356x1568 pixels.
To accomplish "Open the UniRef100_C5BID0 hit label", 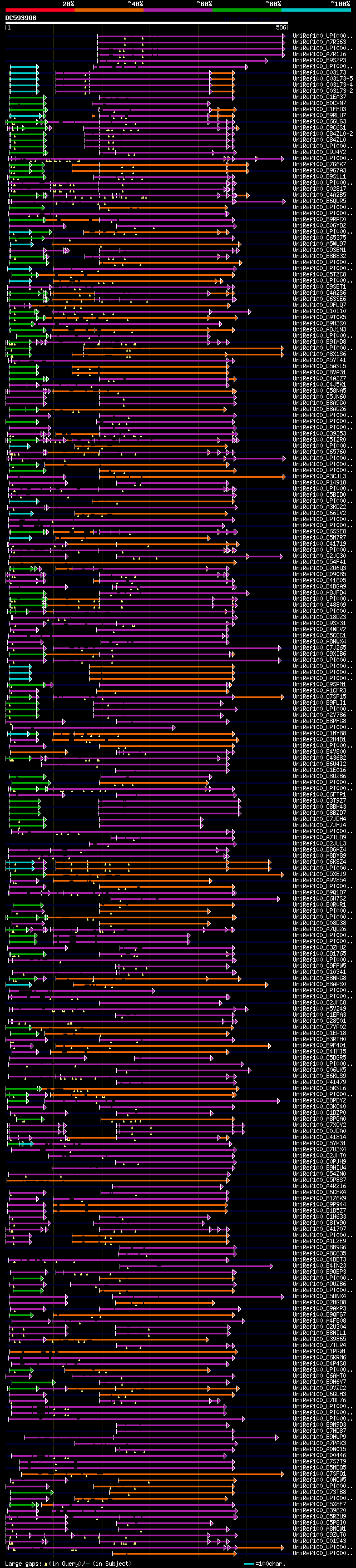I will [x=319, y=494].
